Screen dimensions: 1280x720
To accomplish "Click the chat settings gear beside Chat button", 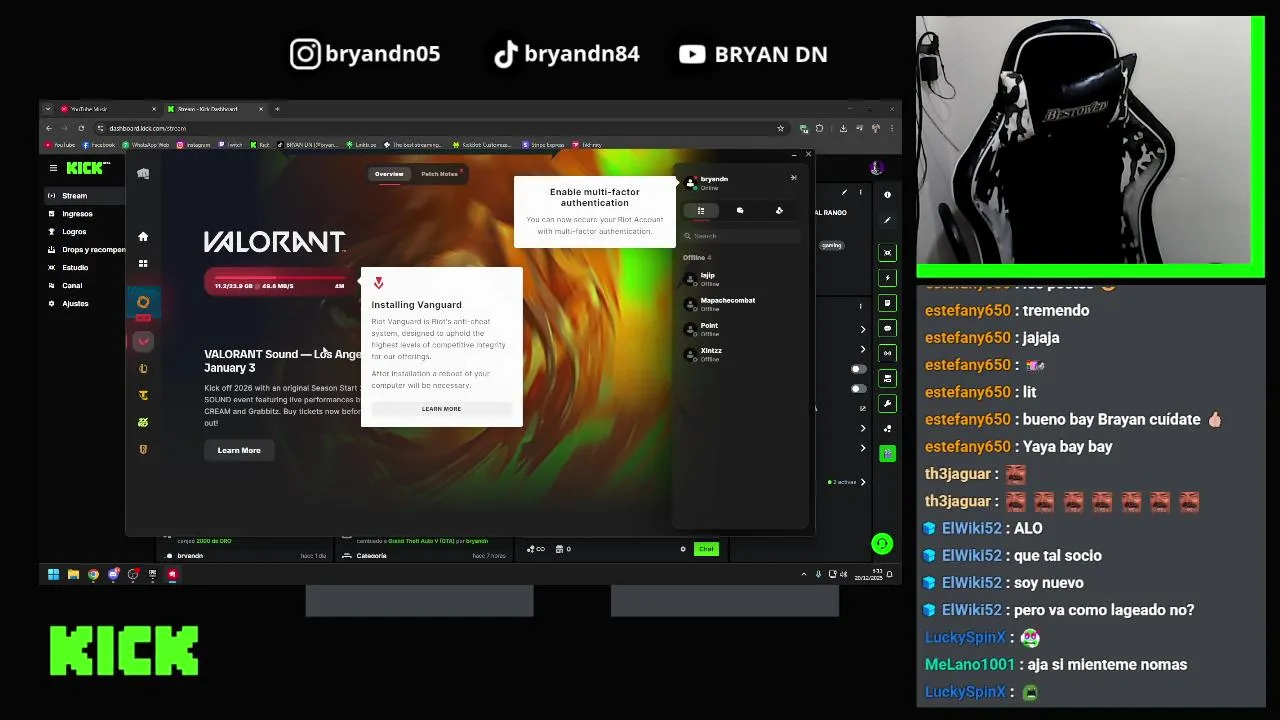I will coord(683,549).
